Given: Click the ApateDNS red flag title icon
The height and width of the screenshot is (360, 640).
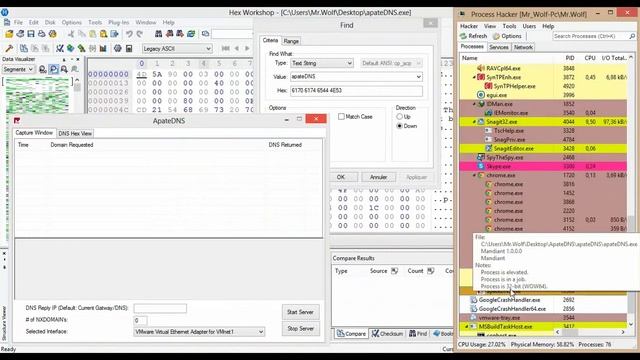Looking at the screenshot, I should click(x=17, y=121).
